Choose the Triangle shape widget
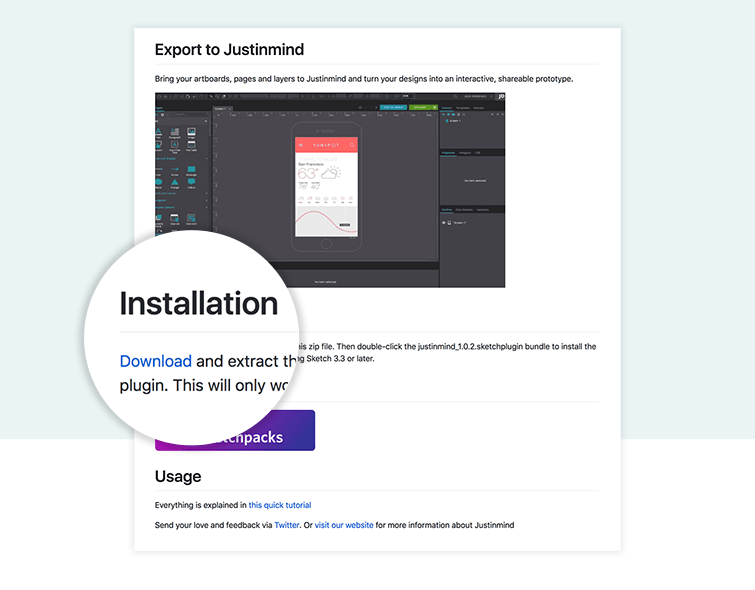The height and width of the screenshot is (590, 755). pyautogui.click(x=174, y=183)
